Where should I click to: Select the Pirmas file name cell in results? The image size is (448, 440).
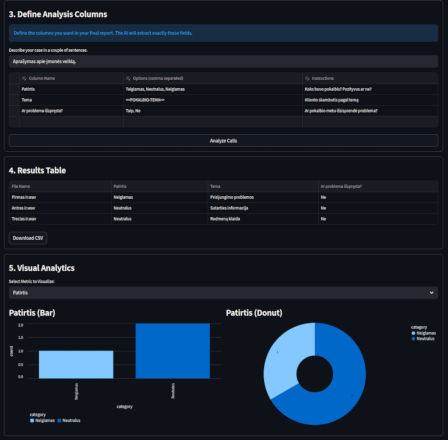click(60, 197)
